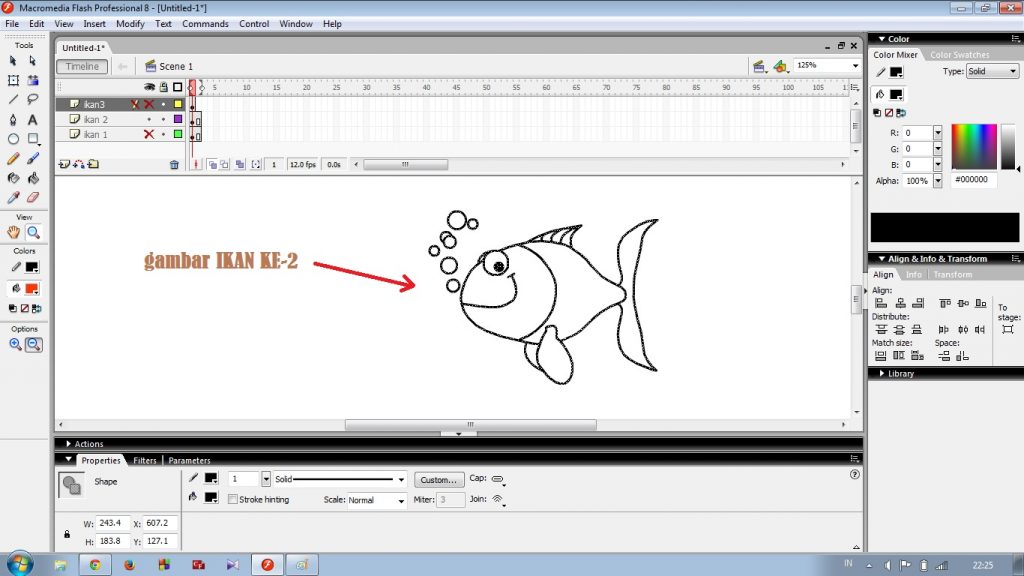Select the Pen tool
Viewport: 1024px width, 576px height.
(x=13, y=120)
